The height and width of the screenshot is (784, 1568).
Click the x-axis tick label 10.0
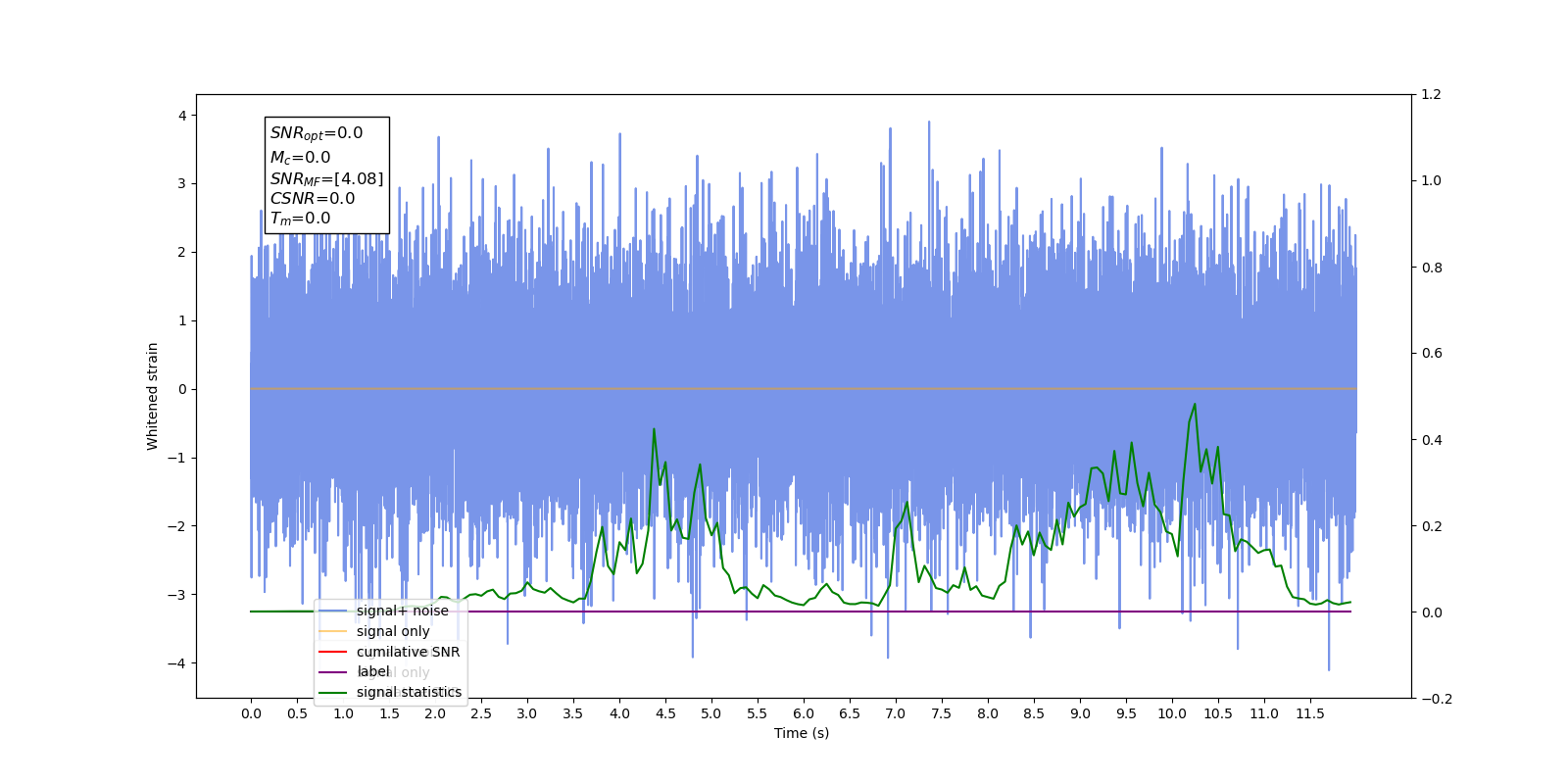[1172, 713]
